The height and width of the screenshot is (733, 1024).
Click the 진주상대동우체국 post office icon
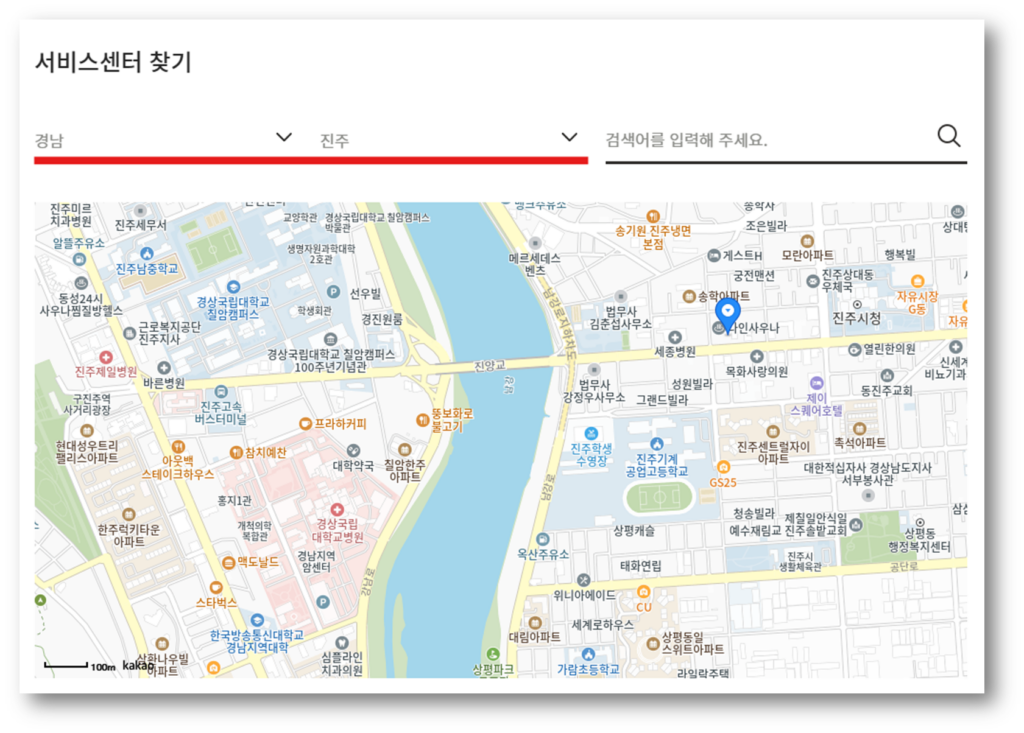click(x=813, y=281)
